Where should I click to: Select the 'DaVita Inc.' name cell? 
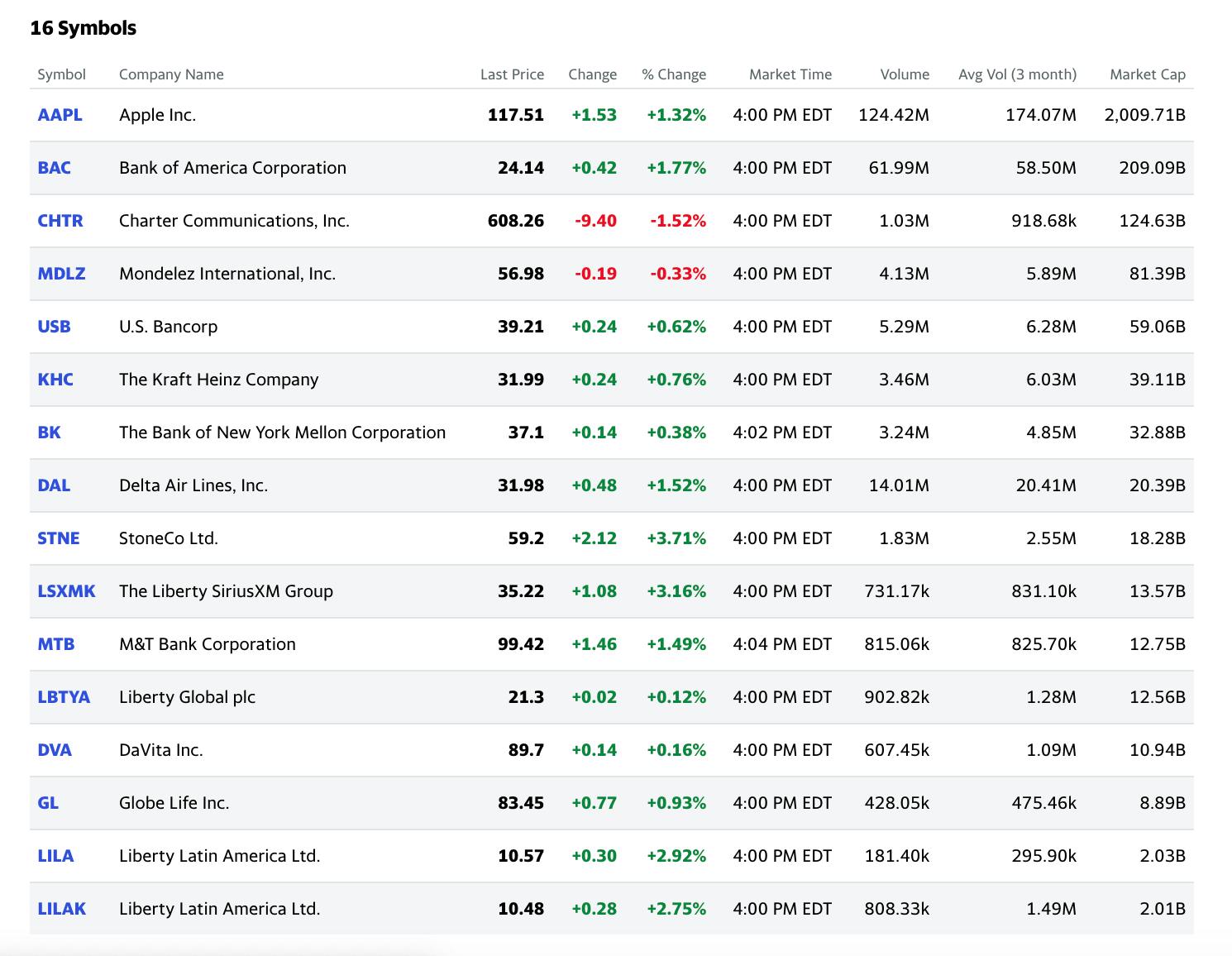(160, 750)
